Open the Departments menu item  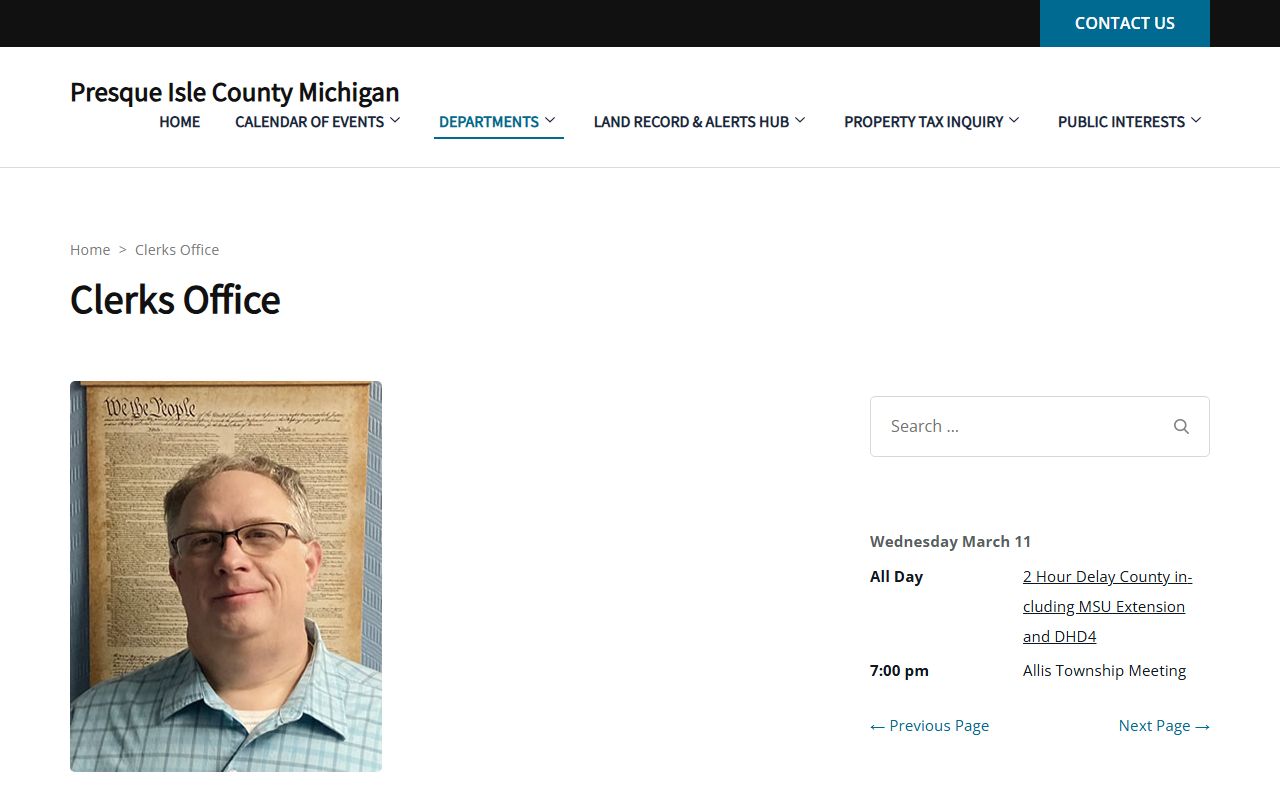tap(488, 122)
